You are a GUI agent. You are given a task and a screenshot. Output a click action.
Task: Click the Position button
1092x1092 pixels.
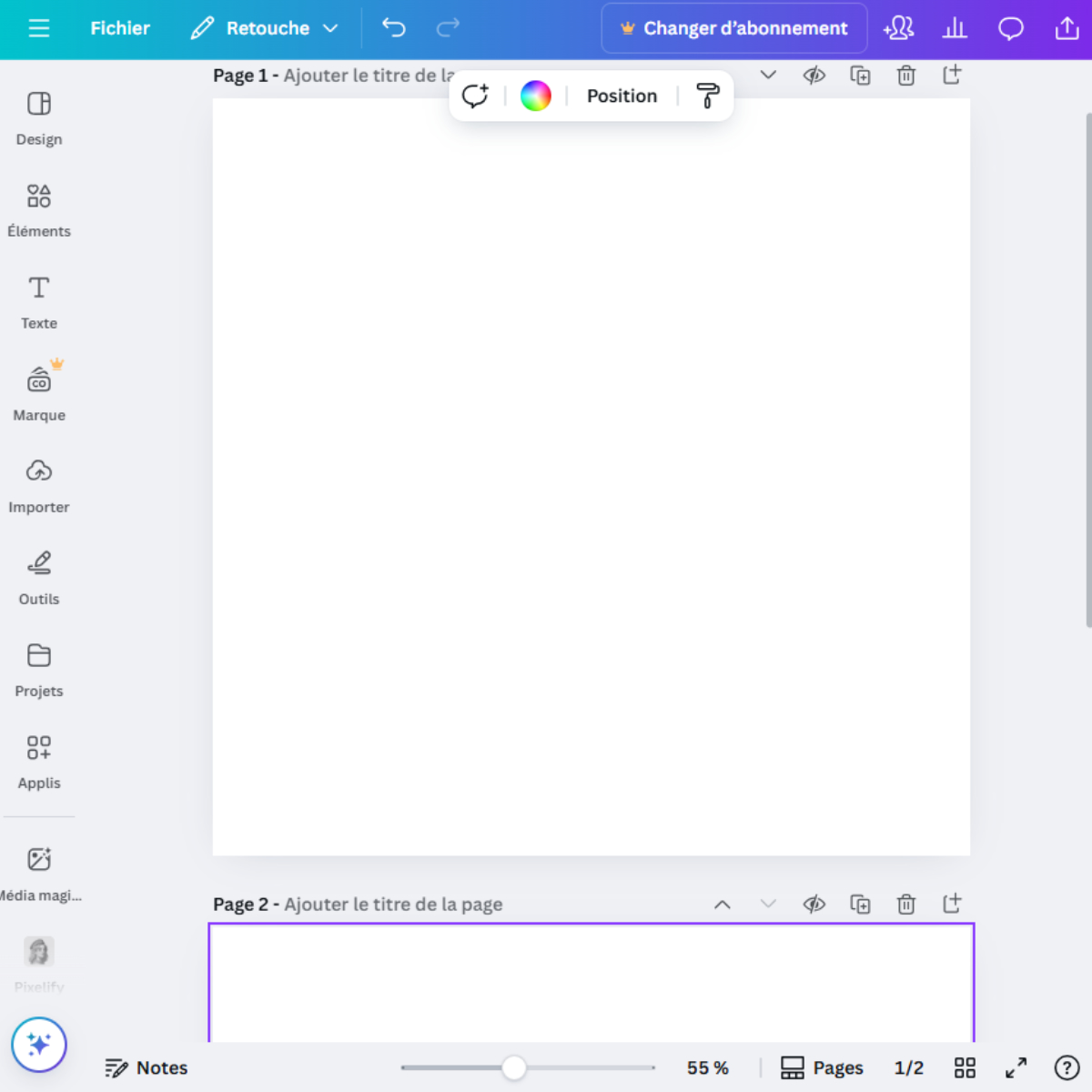(x=622, y=96)
